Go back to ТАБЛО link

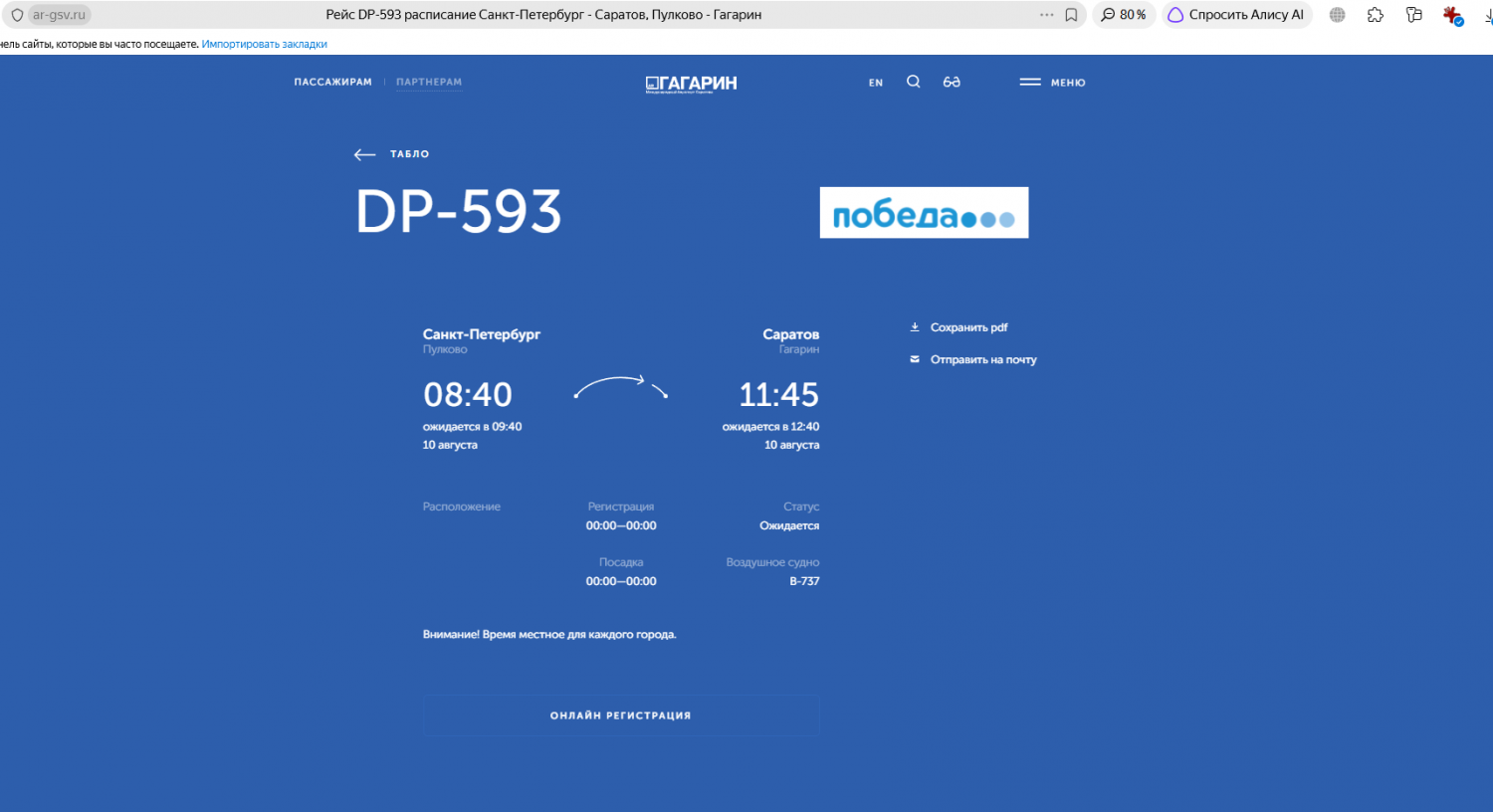click(x=409, y=154)
